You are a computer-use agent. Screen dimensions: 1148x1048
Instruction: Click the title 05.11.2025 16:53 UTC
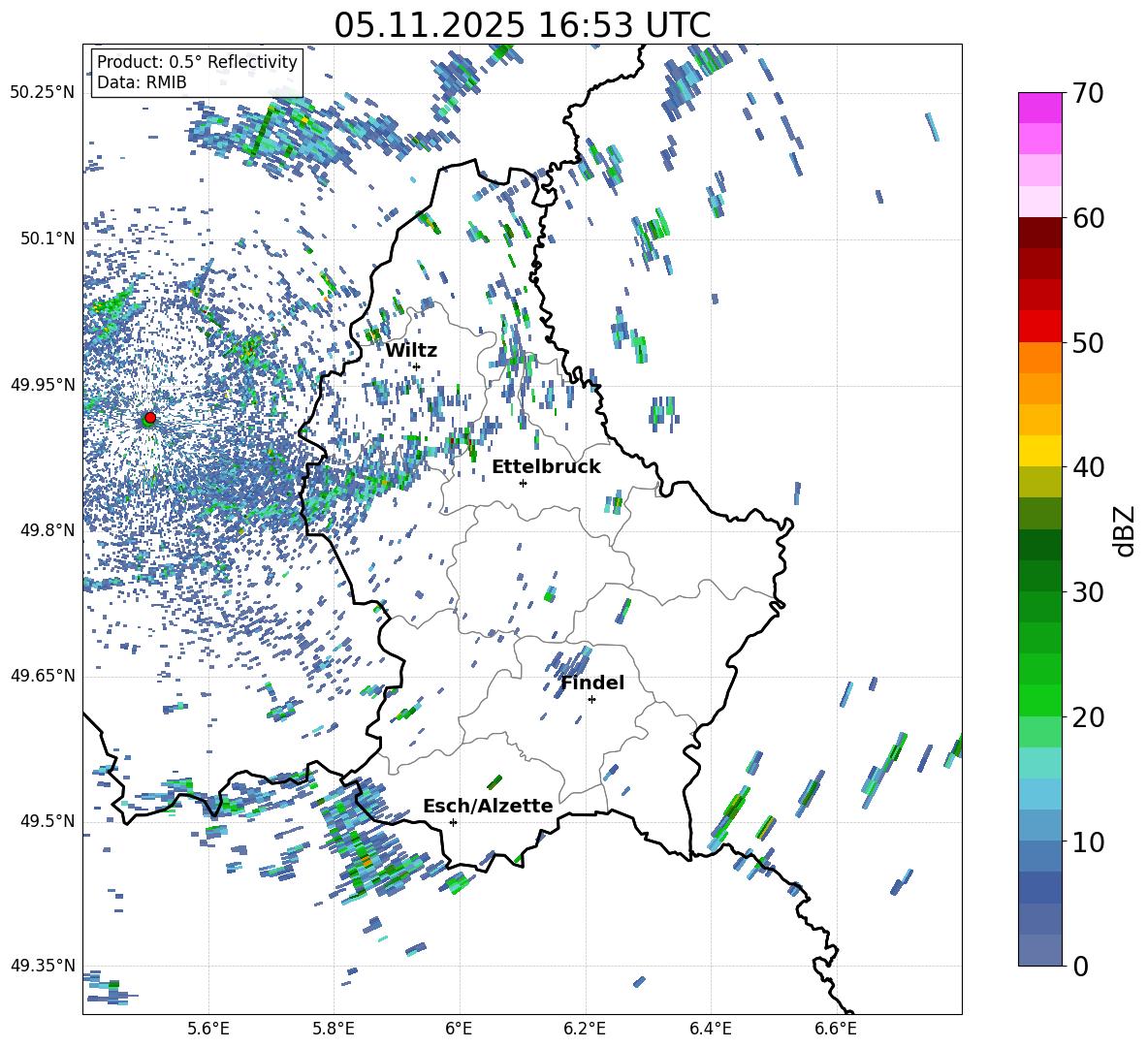click(x=522, y=25)
